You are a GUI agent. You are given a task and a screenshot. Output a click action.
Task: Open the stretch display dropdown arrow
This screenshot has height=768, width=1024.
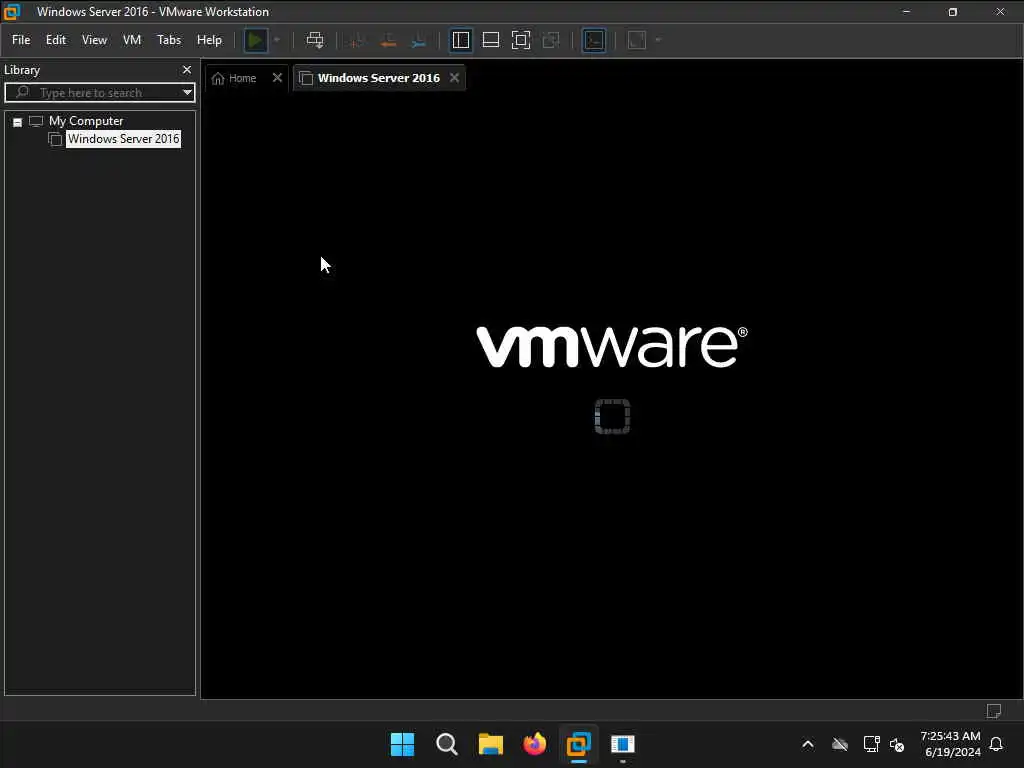coord(658,40)
